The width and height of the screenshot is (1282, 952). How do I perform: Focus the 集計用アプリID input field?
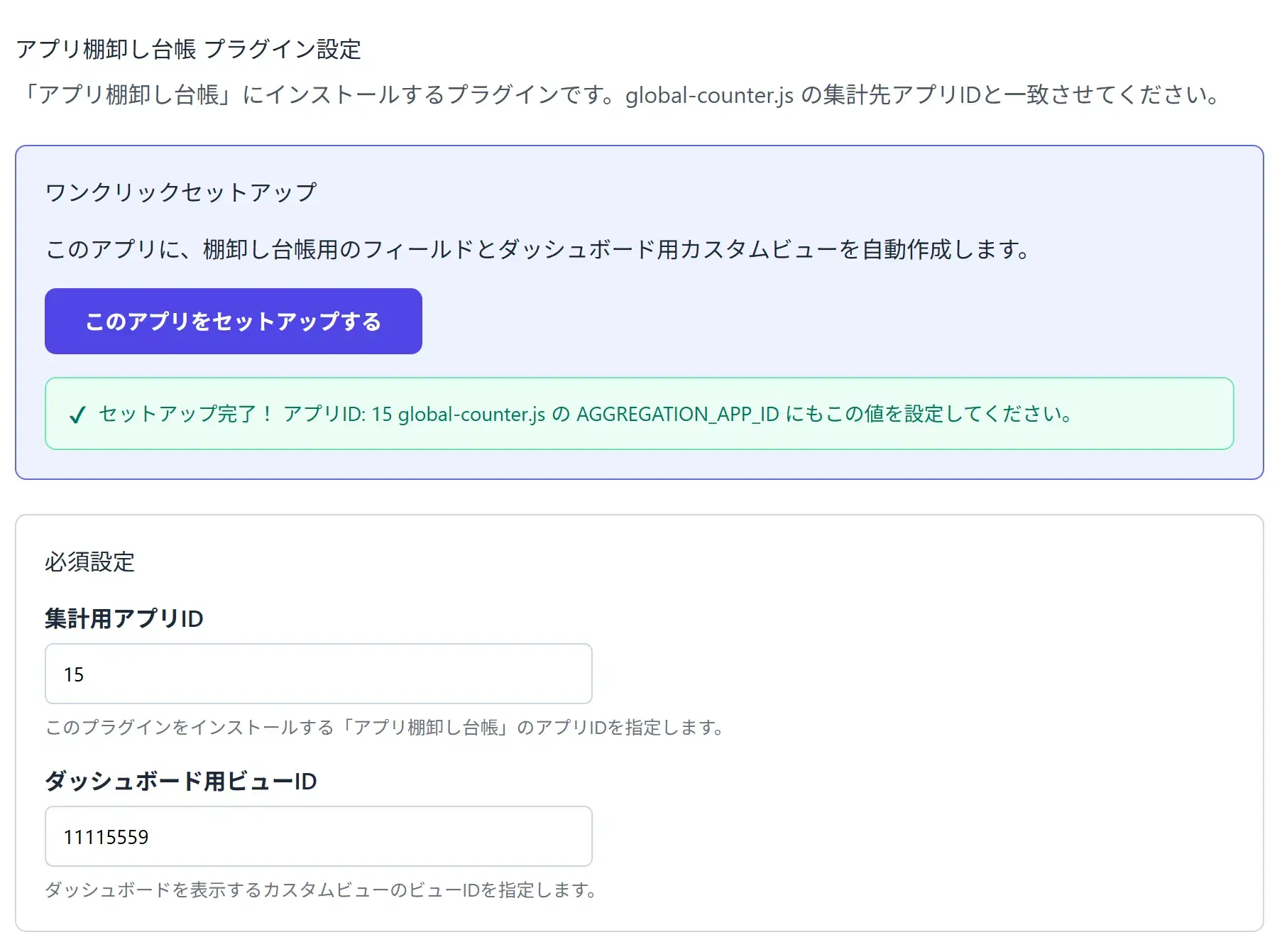(x=318, y=674)
